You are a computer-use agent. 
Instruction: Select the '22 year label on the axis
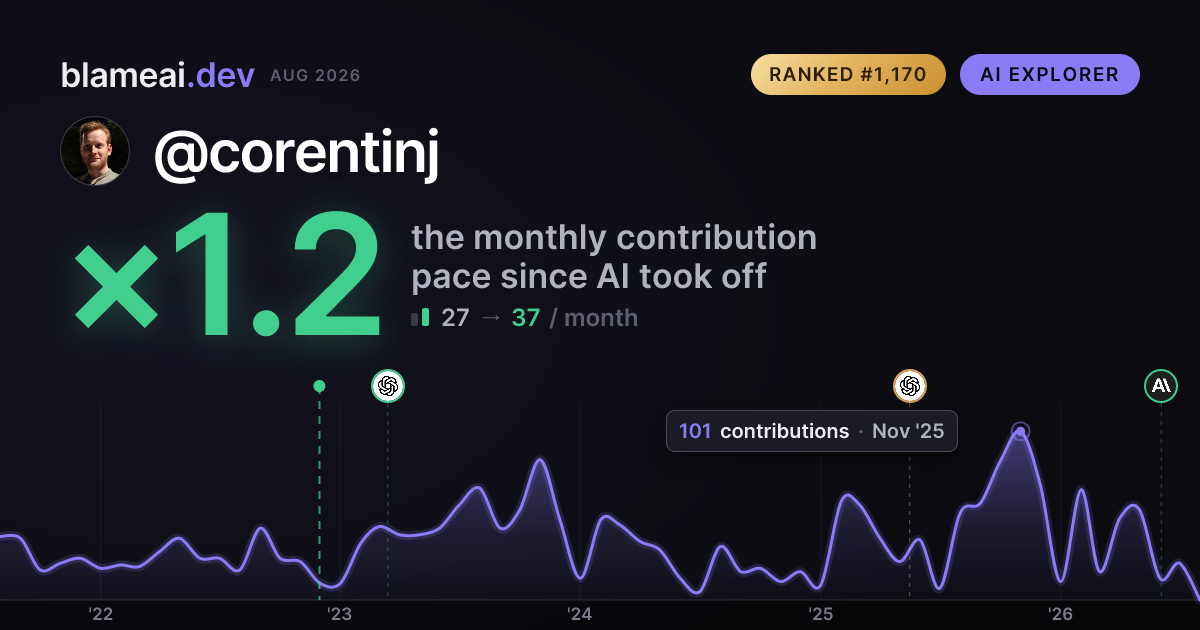100,614
